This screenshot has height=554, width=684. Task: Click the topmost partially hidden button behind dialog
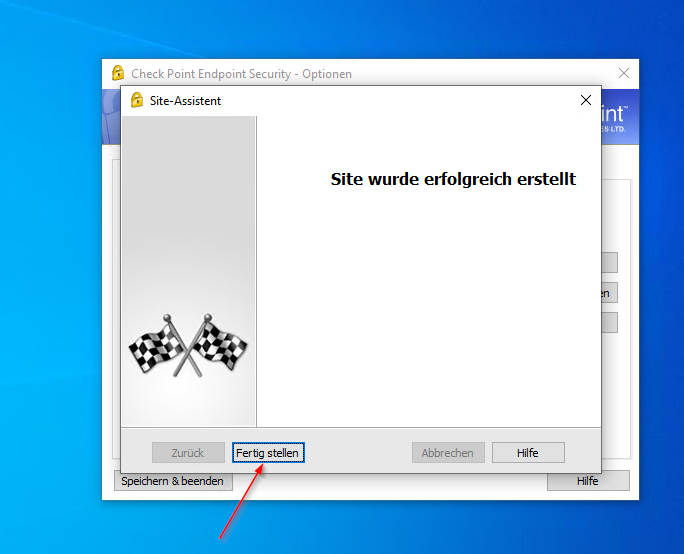609,263
